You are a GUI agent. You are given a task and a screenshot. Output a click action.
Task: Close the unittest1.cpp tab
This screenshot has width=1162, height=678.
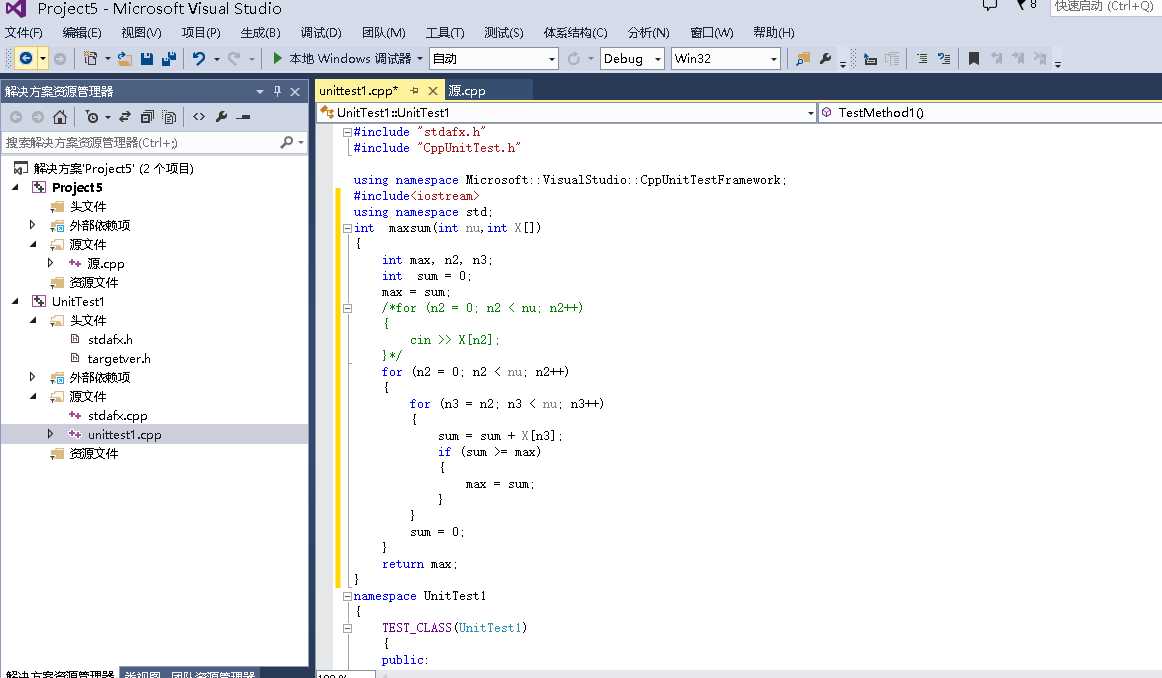[433, 90]
